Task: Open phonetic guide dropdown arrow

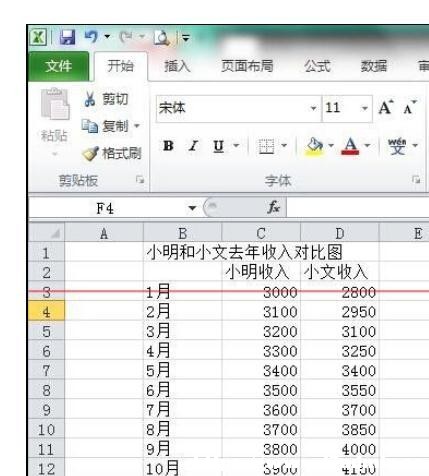Action: pyautogui.click(x=415, y=145)
